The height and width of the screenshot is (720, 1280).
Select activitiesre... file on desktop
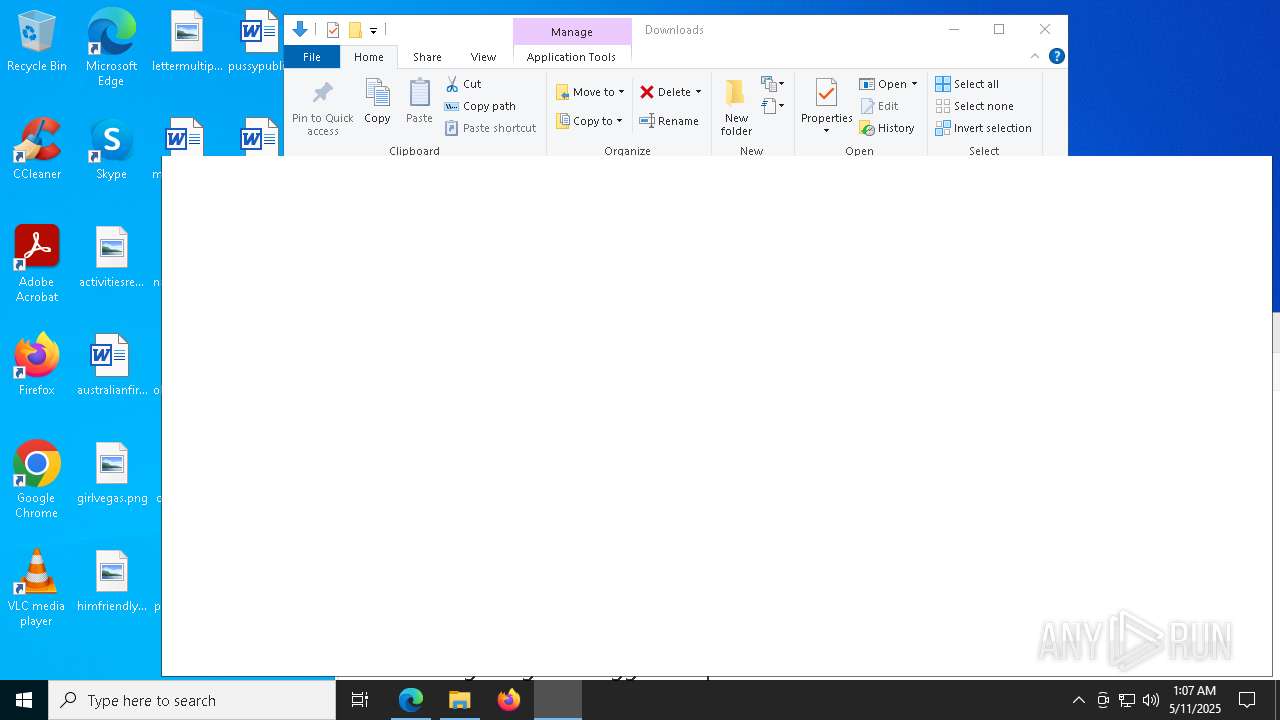tap(111, 257)
